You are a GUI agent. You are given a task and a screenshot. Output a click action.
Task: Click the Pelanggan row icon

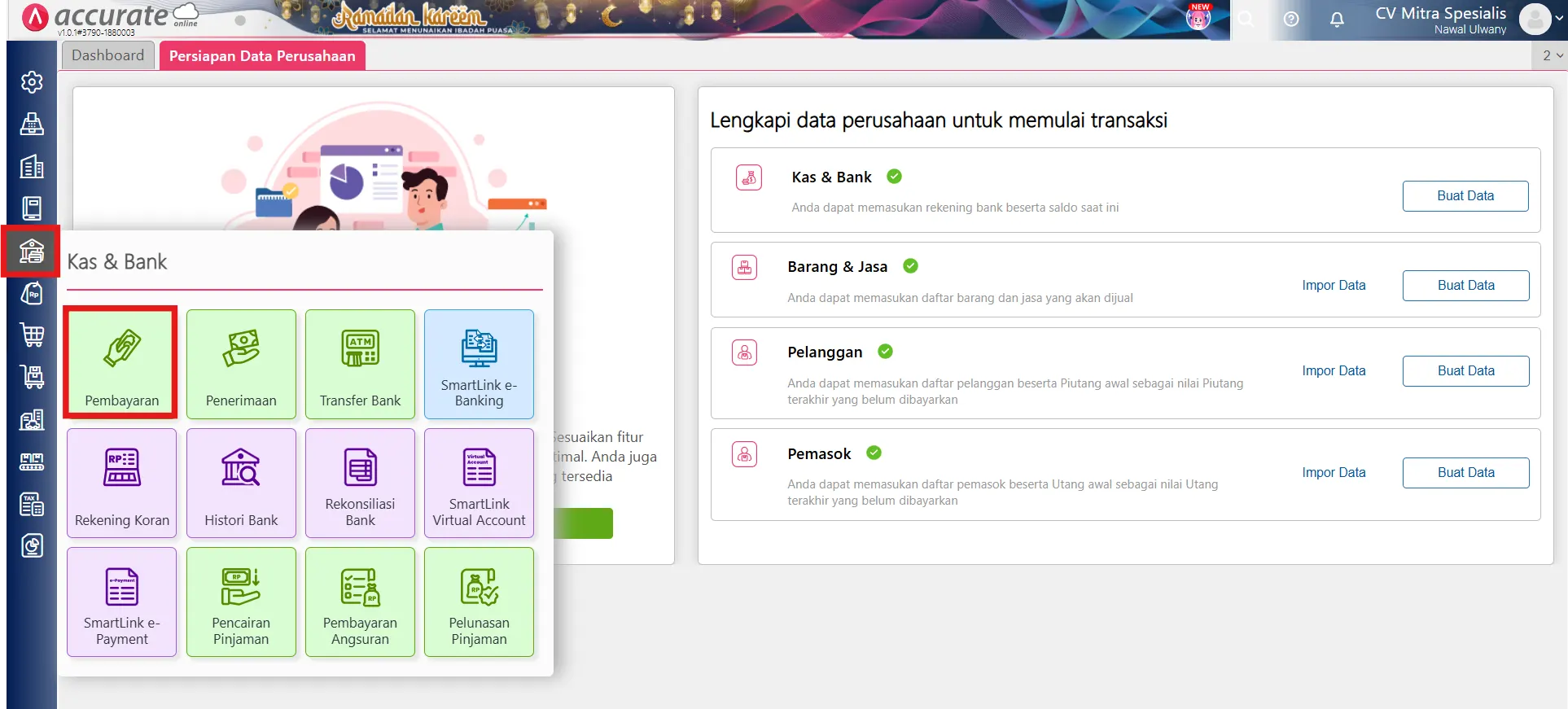pyautogui.click(x=744, y=352)
